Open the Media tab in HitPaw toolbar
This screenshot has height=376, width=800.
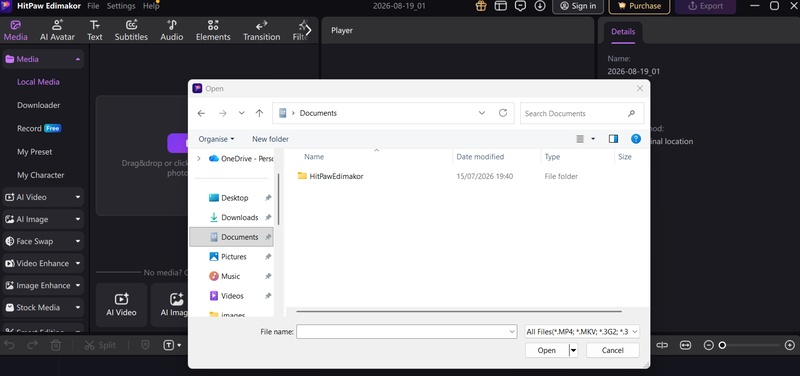[x=16, y=30]
